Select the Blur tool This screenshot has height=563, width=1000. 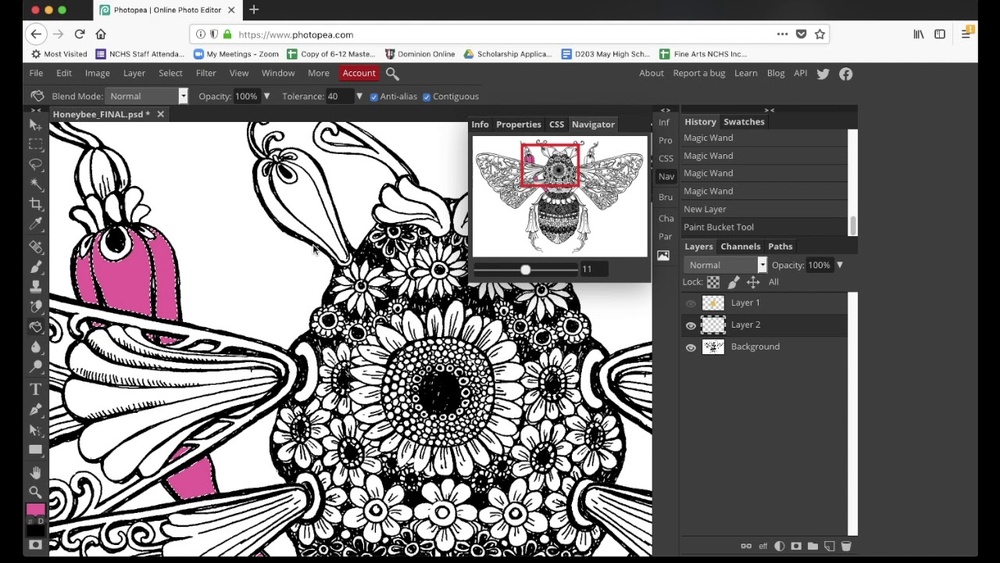[35, 347]
